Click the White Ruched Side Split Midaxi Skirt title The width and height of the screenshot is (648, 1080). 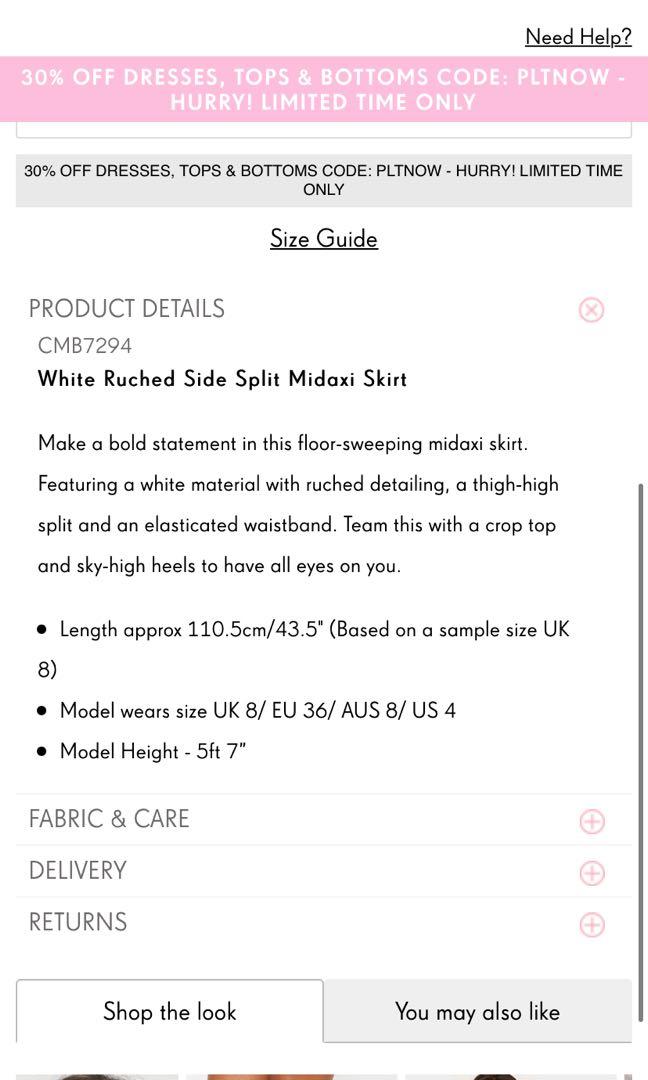pos(222,379)
